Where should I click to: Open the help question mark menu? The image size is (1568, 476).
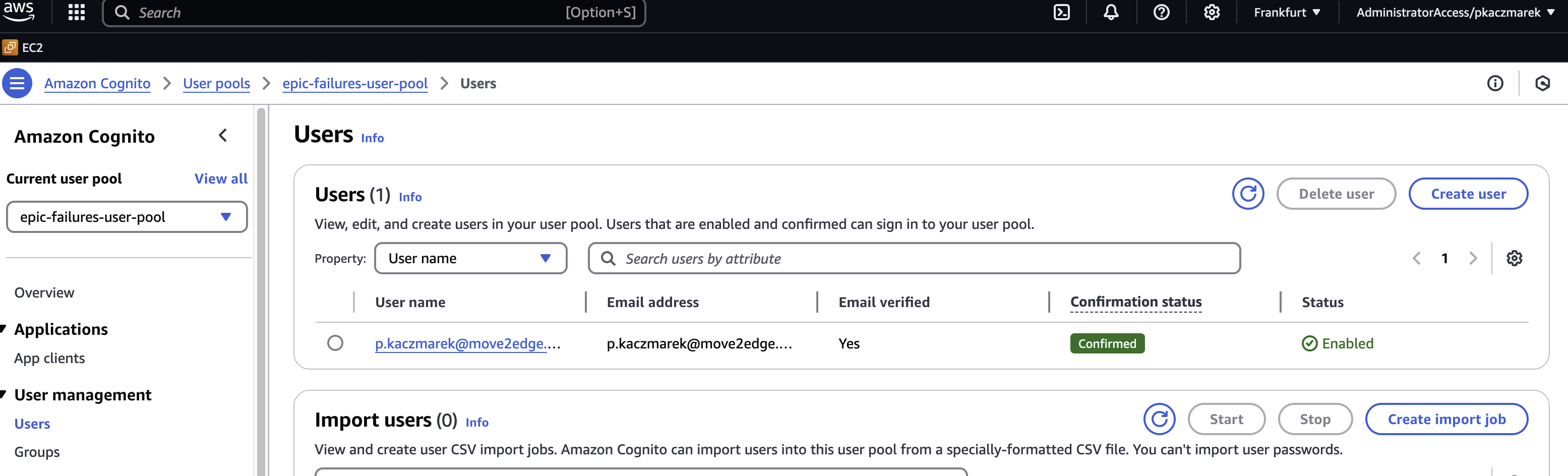coord(1162,12)
